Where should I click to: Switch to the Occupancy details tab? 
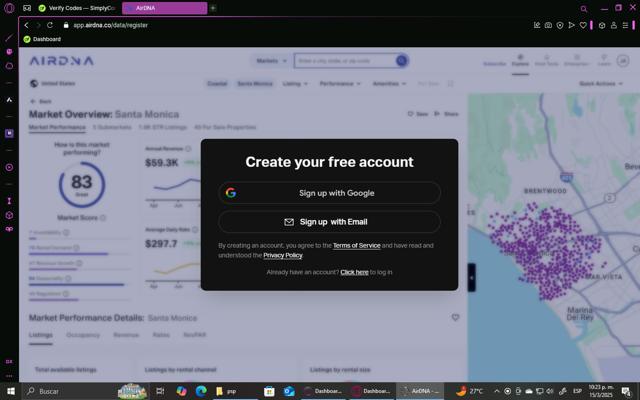click(83, 335)
